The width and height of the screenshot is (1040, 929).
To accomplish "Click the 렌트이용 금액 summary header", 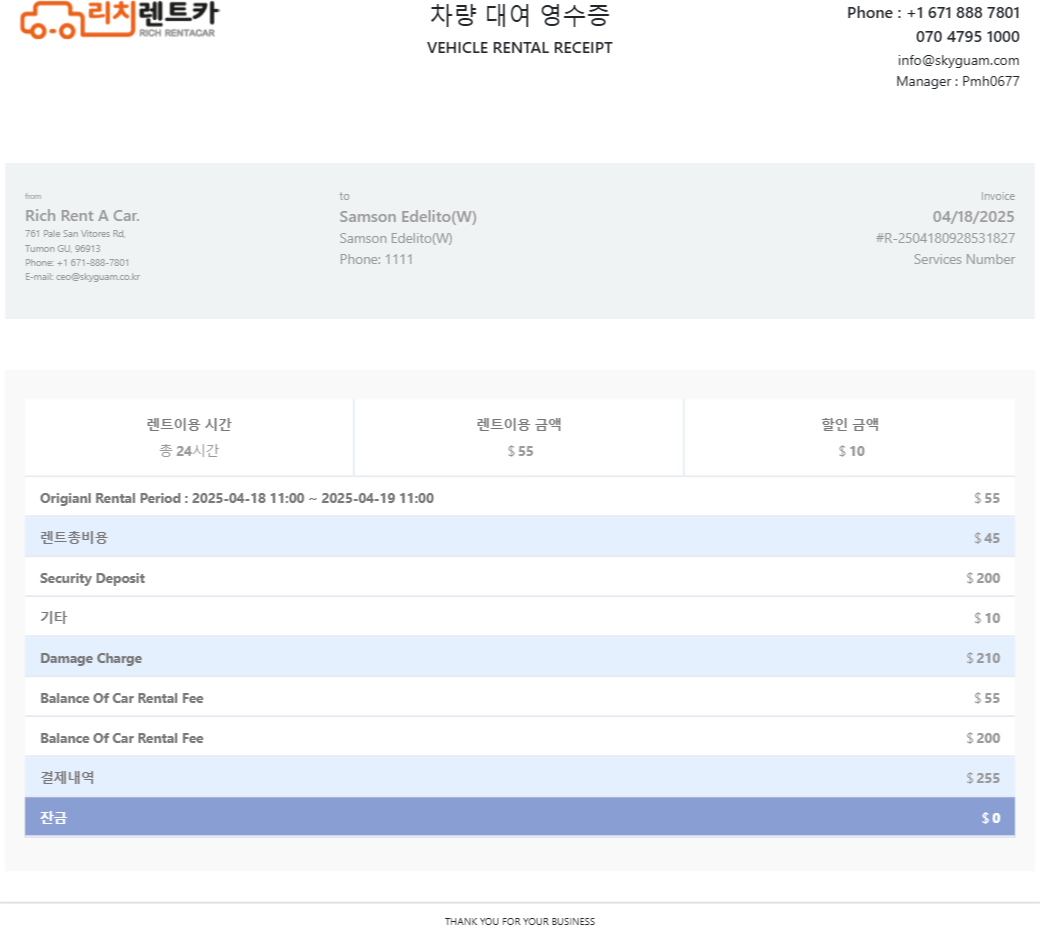I will 519,424.
